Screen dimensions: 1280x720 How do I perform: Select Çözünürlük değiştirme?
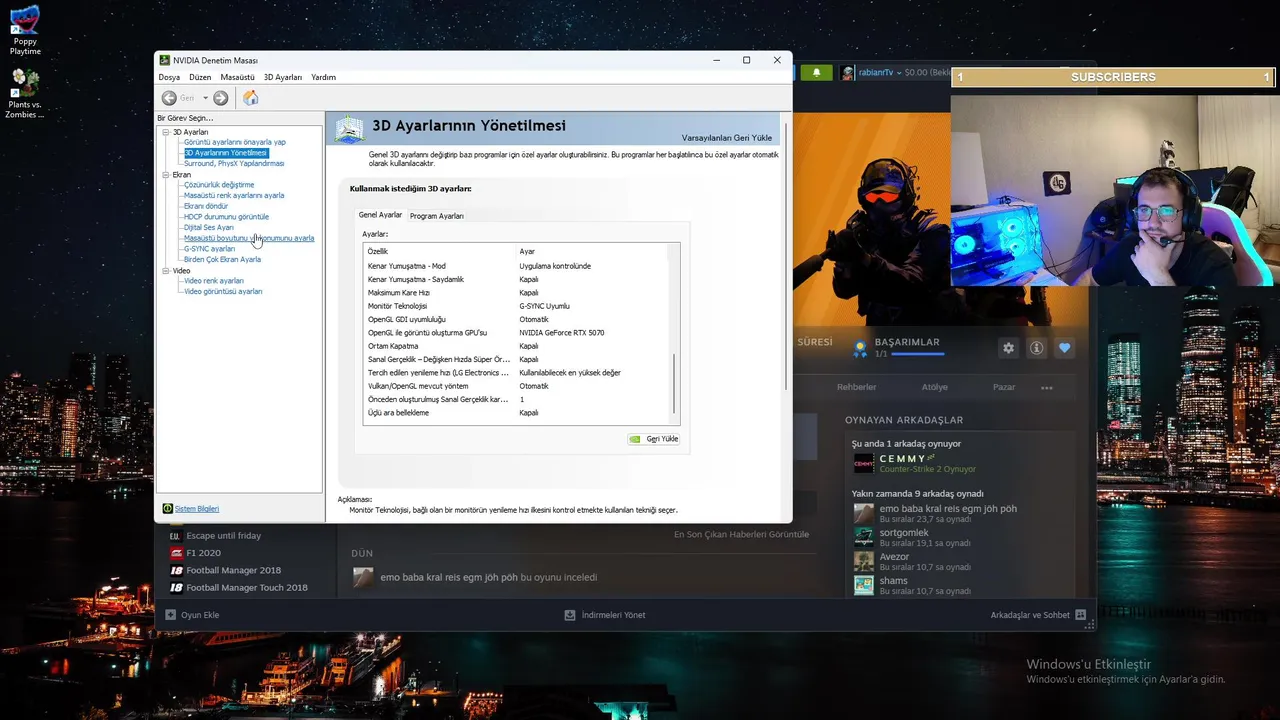(x=219, y=185)
